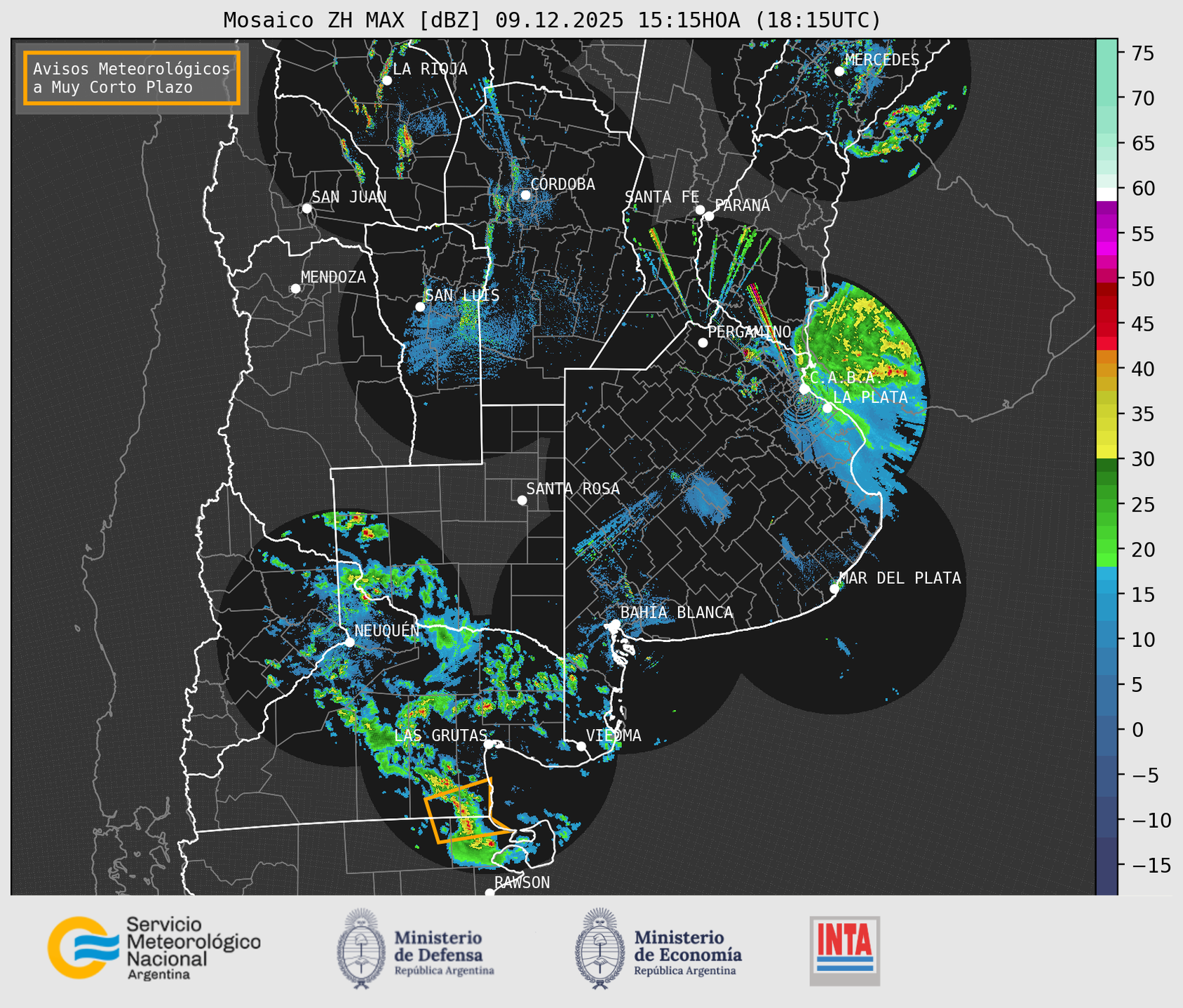Viewport: 1183px width, 1008px height.
Task: Click the MAR DEL PLATA label text
Action: (900, 578)
